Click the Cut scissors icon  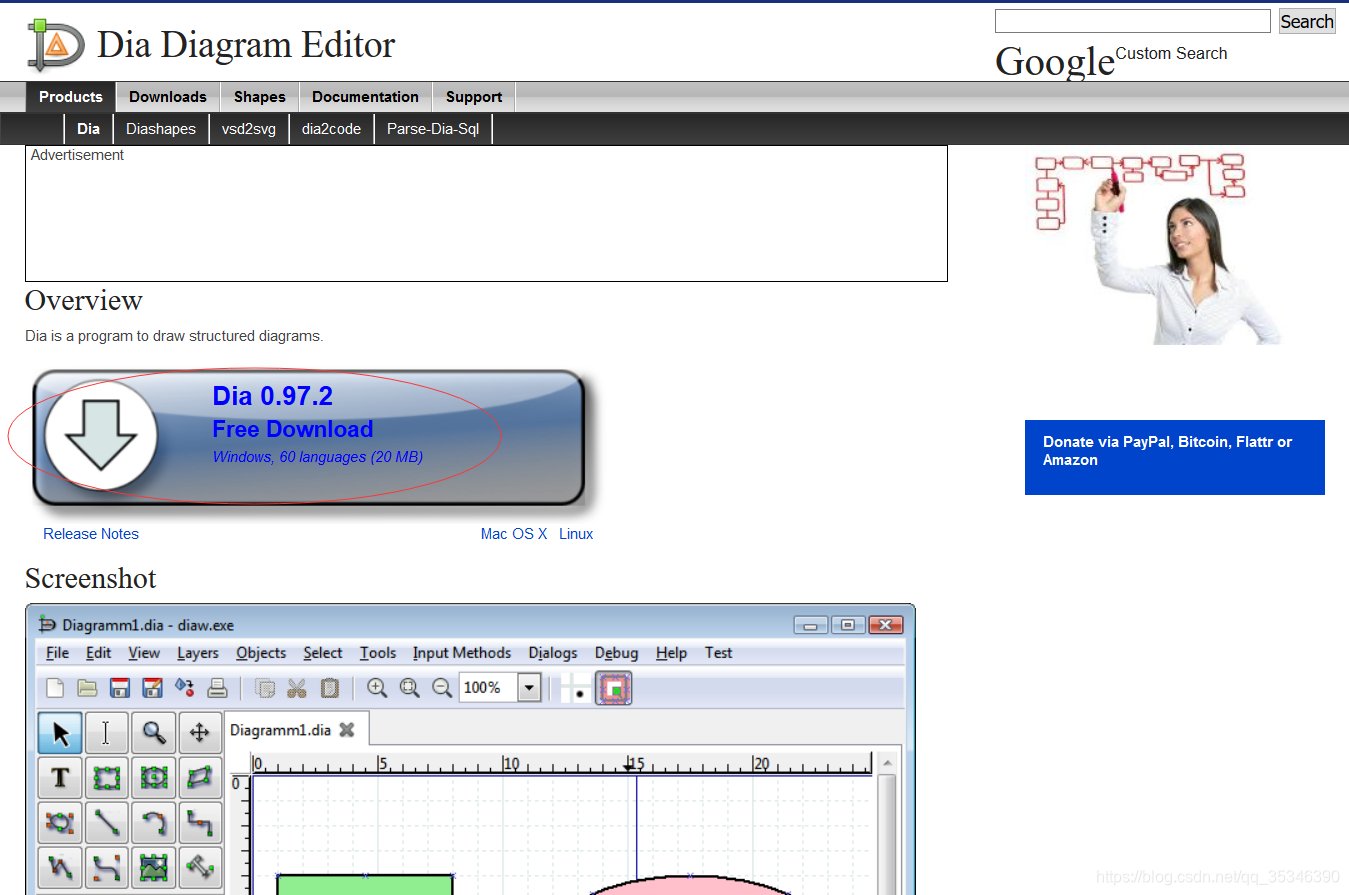click(x=297, y=688)
